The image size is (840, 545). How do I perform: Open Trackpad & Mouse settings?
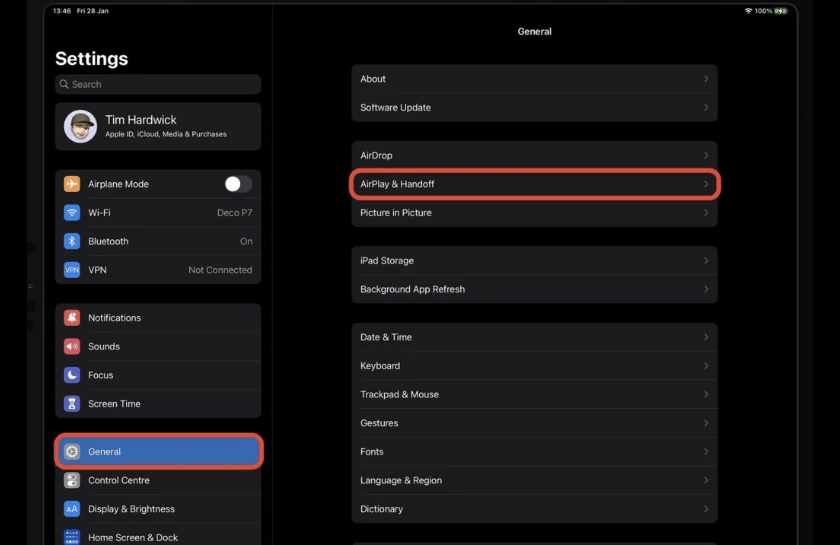[x=534, y=394]
